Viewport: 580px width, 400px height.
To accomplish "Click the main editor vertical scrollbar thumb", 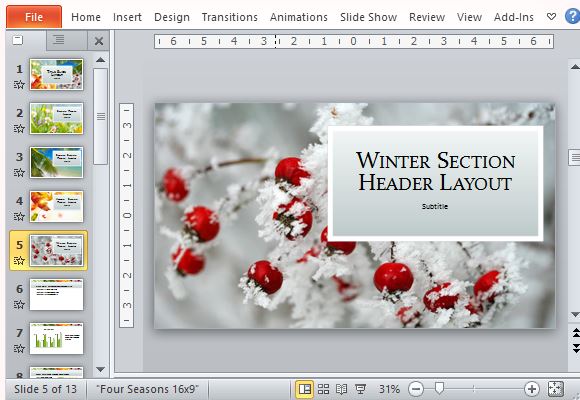I will tap(574, 158).
